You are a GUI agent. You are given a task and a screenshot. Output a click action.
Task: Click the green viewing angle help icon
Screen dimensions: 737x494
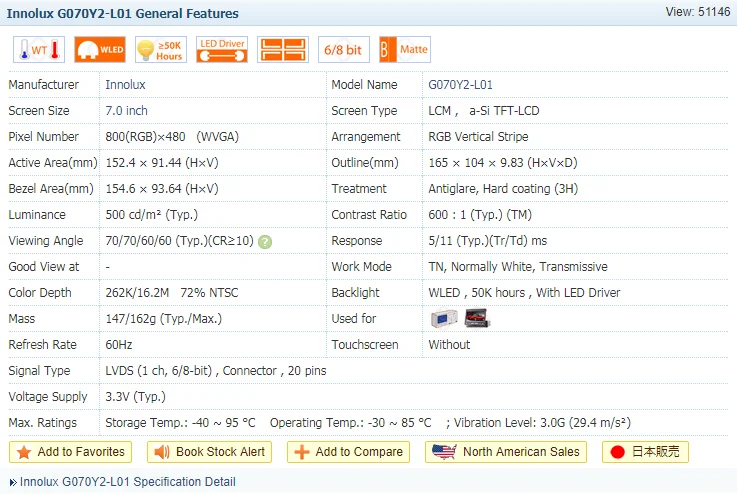pos(265,241)
